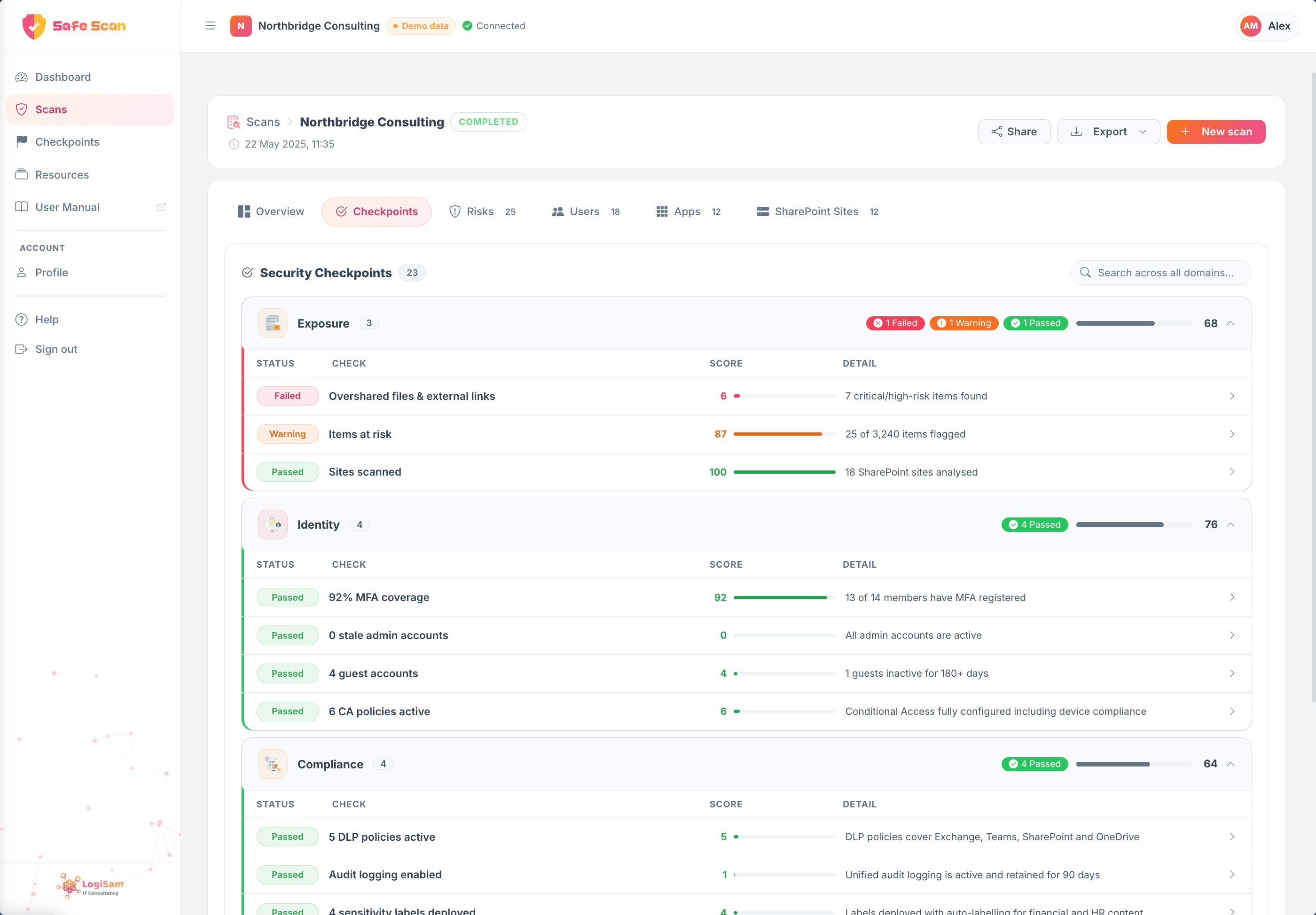Click the Items at risk score bar

[784, 434]
